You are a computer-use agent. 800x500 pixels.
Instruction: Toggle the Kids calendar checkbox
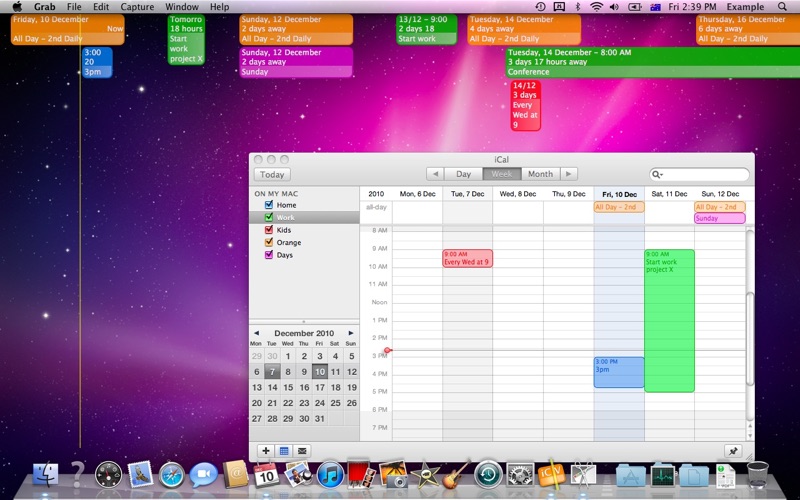click(269, 230)
